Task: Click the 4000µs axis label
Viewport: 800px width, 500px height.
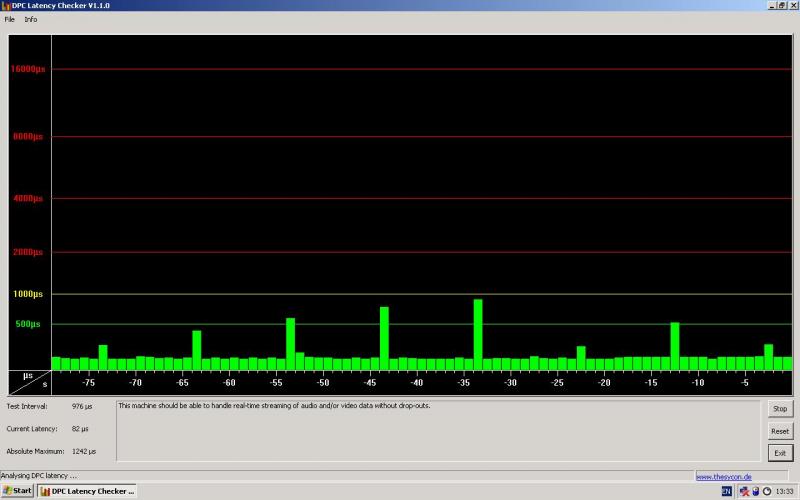Action: [x=28, y=198]
